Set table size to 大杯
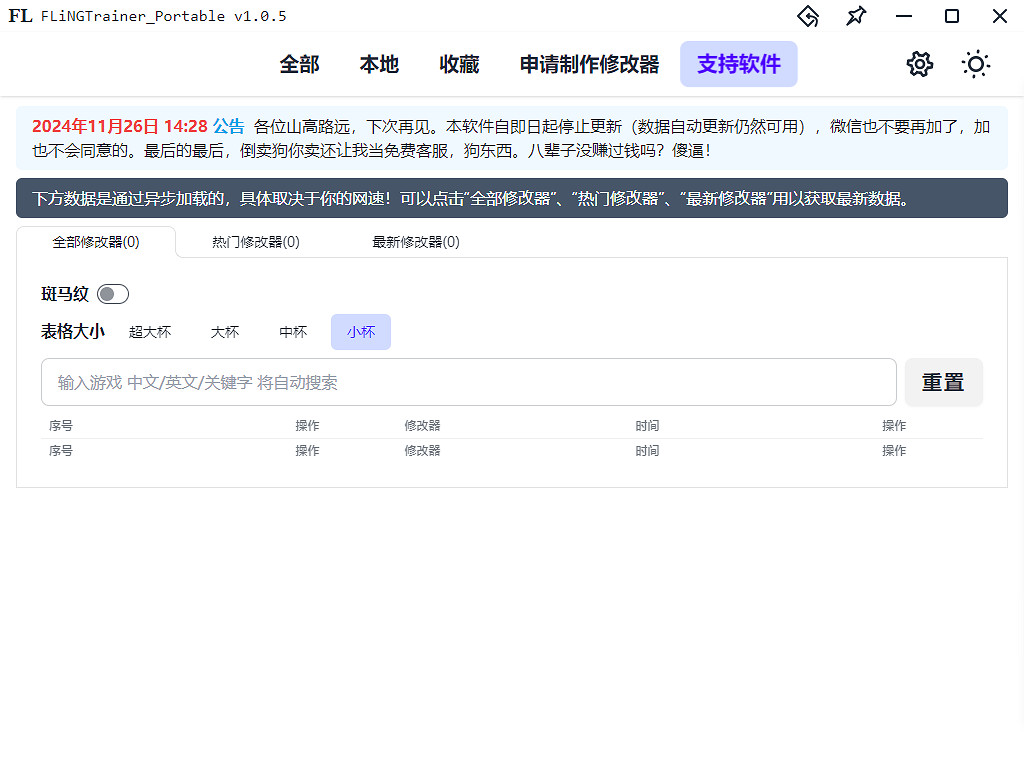1024x768 pixels. pyautogui.click(x=224, y=331)
